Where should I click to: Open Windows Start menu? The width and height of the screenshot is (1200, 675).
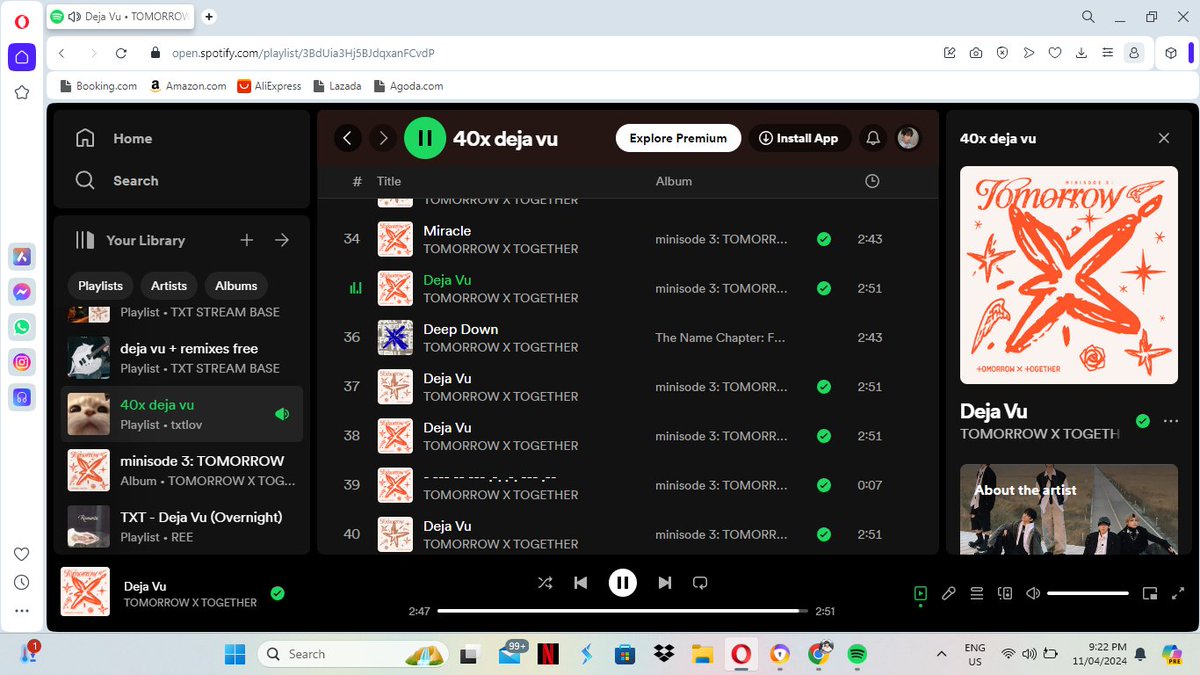pyautogui.click(x=235, y=654)
